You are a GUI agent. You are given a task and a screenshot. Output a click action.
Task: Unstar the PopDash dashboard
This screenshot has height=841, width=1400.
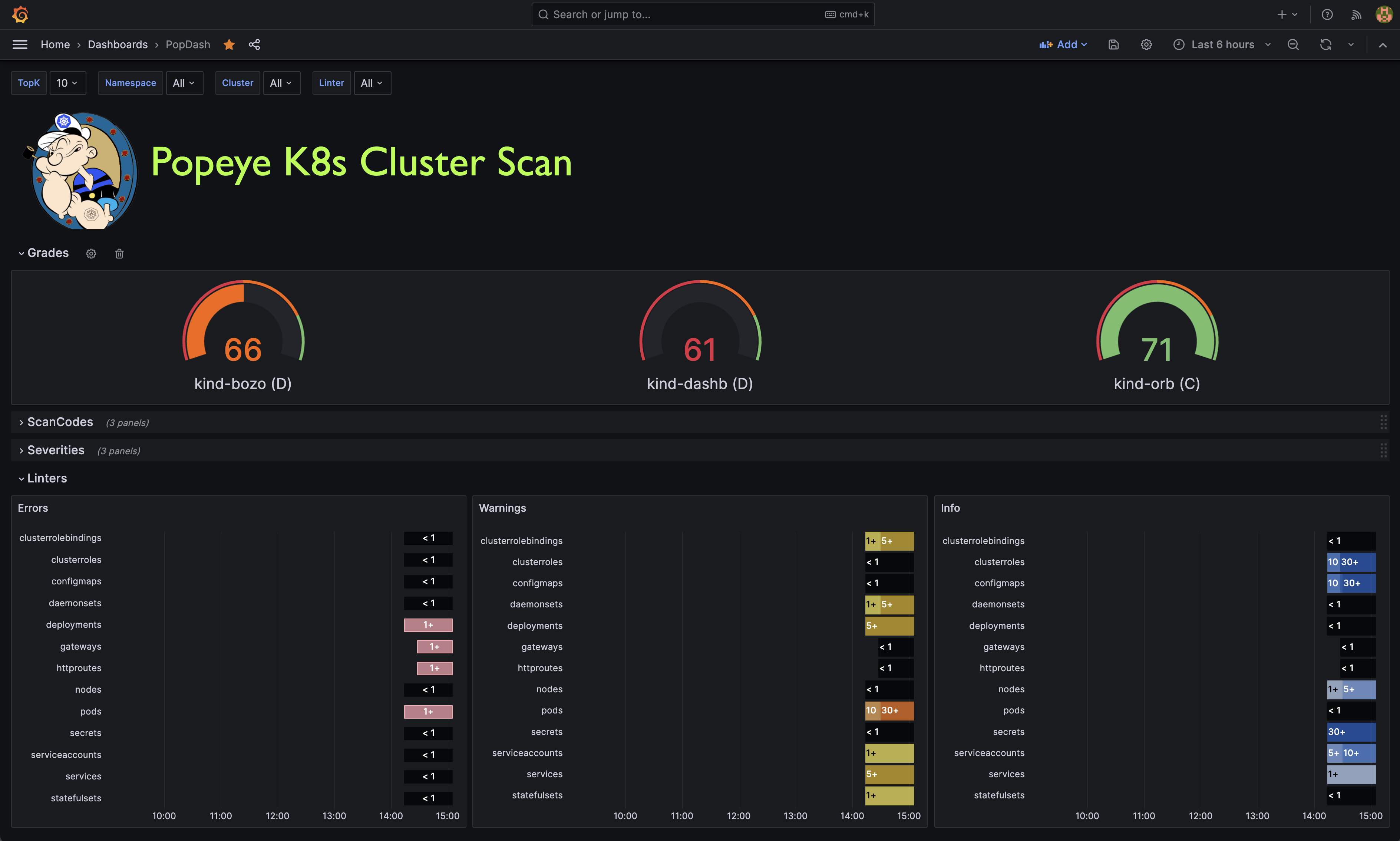tap(229, 44)
